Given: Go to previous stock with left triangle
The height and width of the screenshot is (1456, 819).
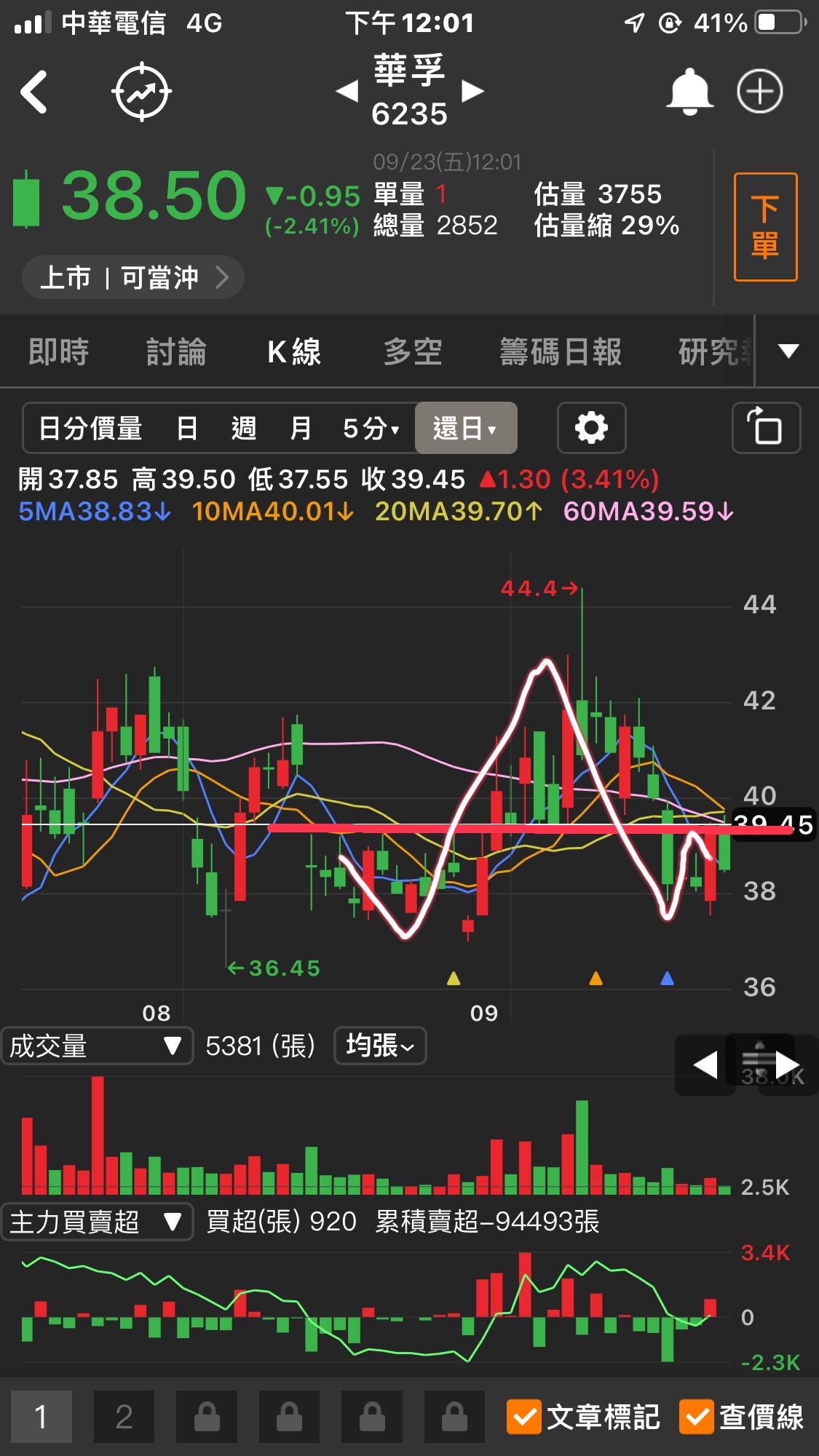Looking at the screenshot, I should tap(347, 92).
